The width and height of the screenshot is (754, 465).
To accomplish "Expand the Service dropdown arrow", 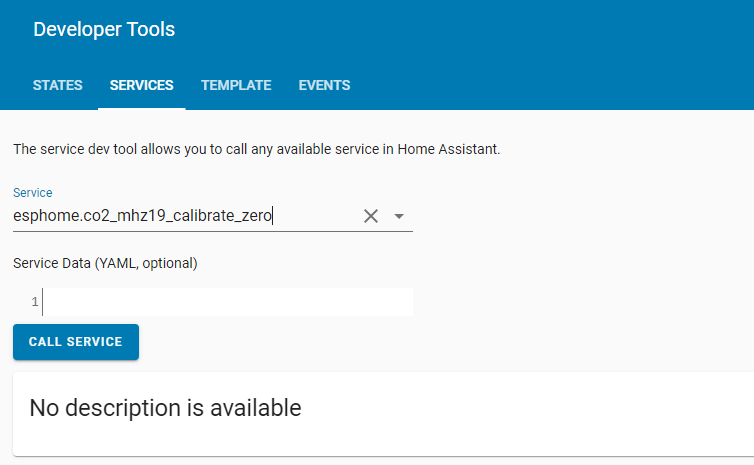I will [x=399, y=216].
